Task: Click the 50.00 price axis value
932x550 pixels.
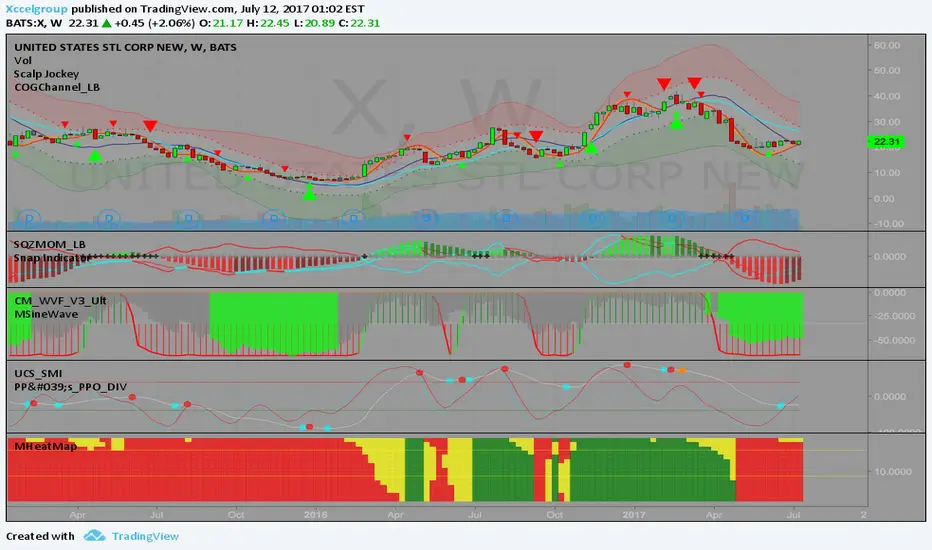Action: pyautogui.click(x=886, y=70)
